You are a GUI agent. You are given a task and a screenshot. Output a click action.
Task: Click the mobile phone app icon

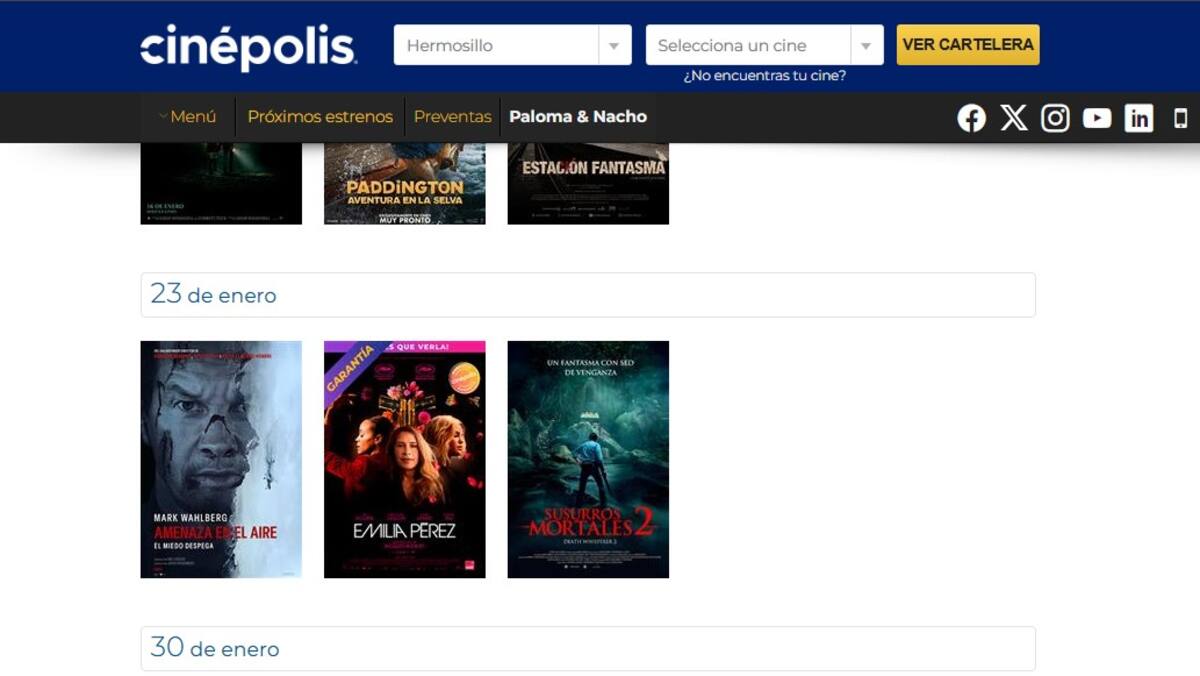pos(1180,118)
